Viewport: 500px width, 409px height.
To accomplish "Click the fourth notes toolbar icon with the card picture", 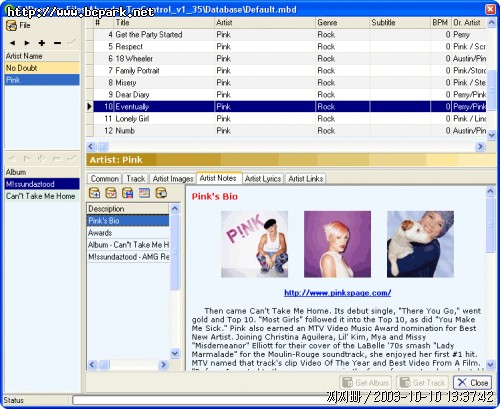I will [x=144, y=193].
